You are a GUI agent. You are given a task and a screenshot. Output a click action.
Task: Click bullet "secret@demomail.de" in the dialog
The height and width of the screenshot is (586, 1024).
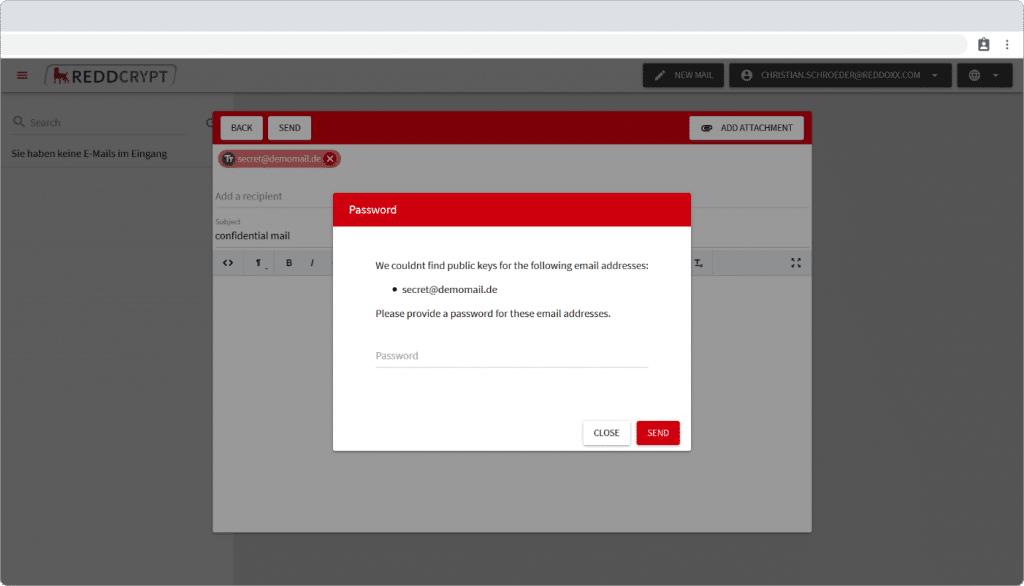click(x=449, y=289)
